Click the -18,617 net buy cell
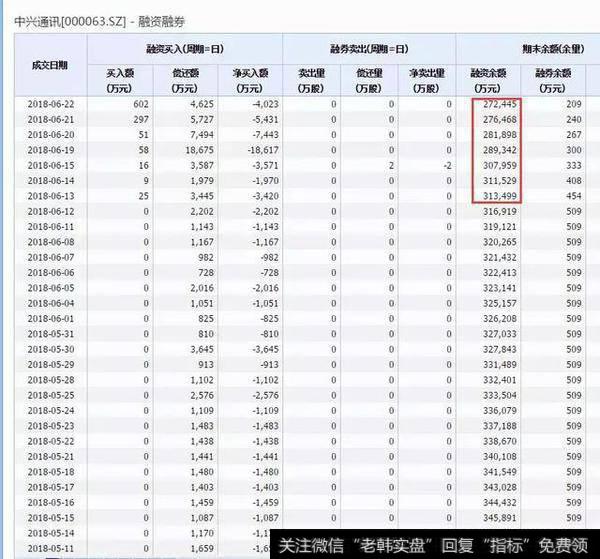Screen dimensions: 600x559 [263, 150]
